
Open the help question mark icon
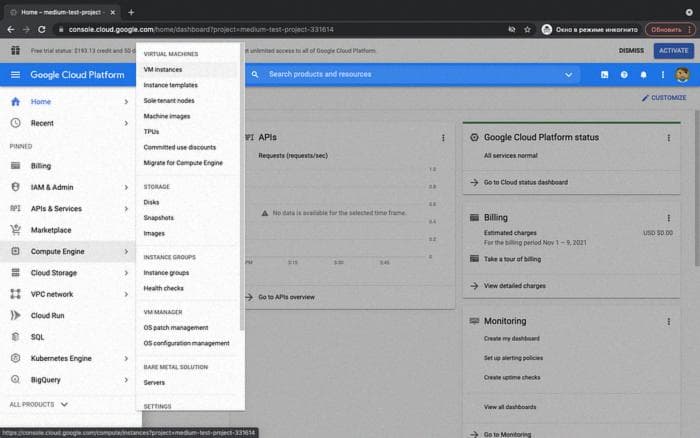(x=624, y=75)
